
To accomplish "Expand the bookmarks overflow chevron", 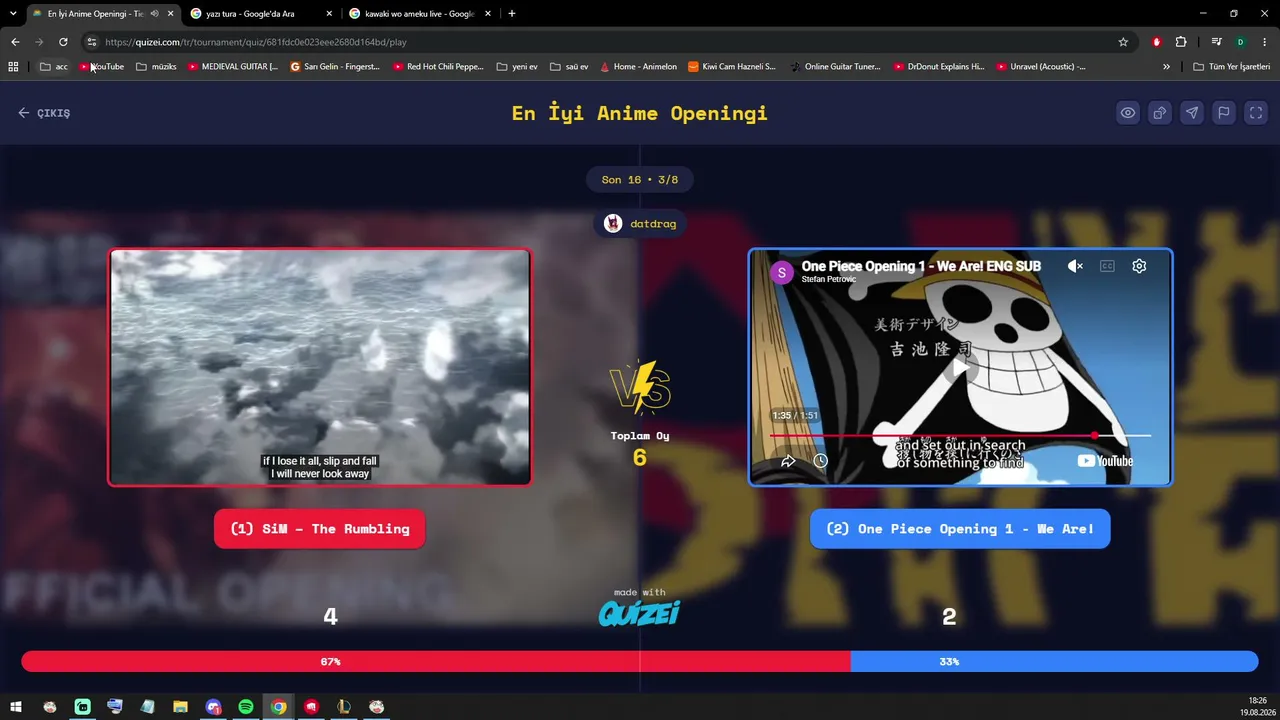I will click(x=1166, y=67).
